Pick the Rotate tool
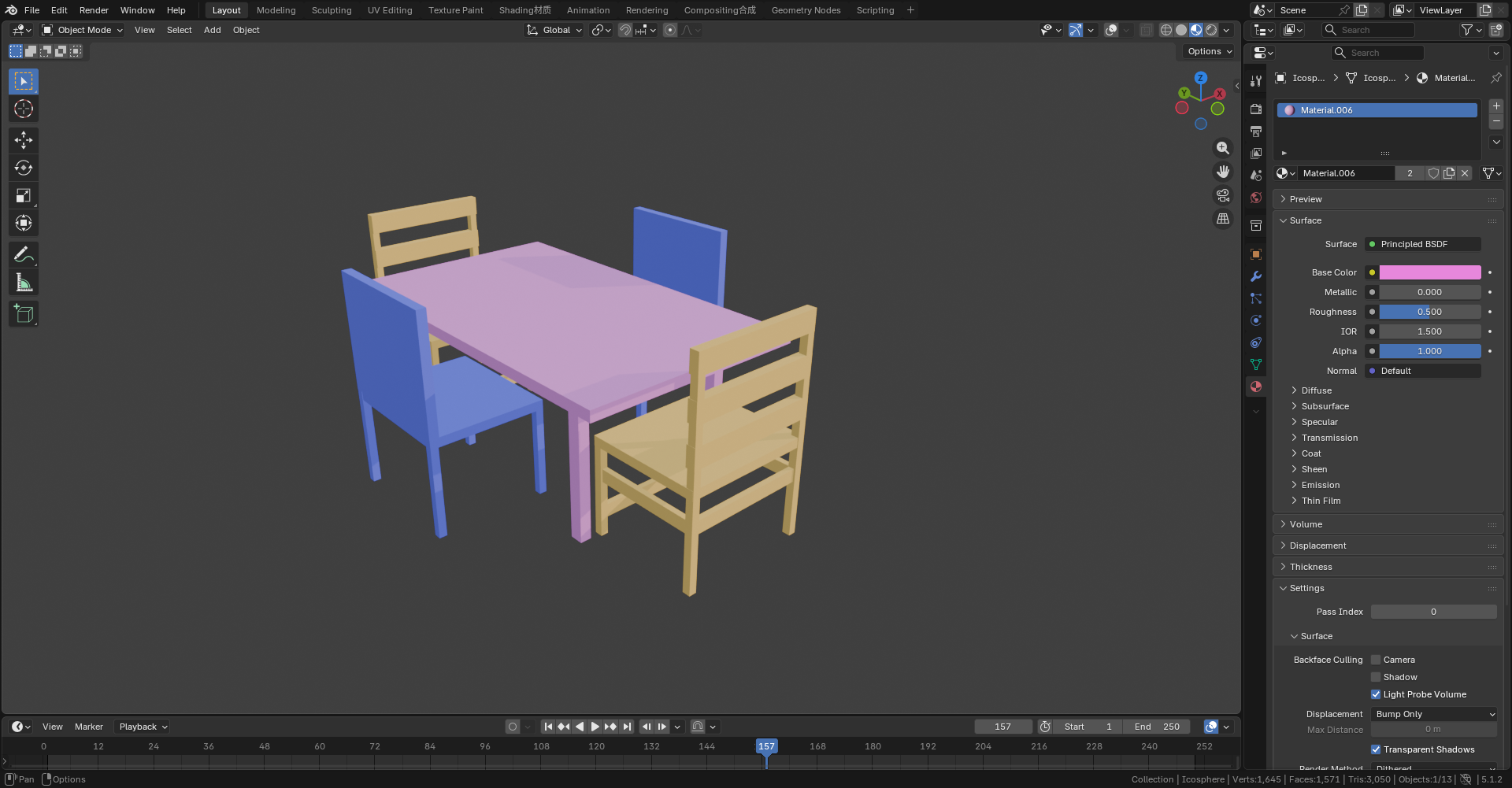The image size is (1512, 788). pyautogui.click(x=24, y=168)
